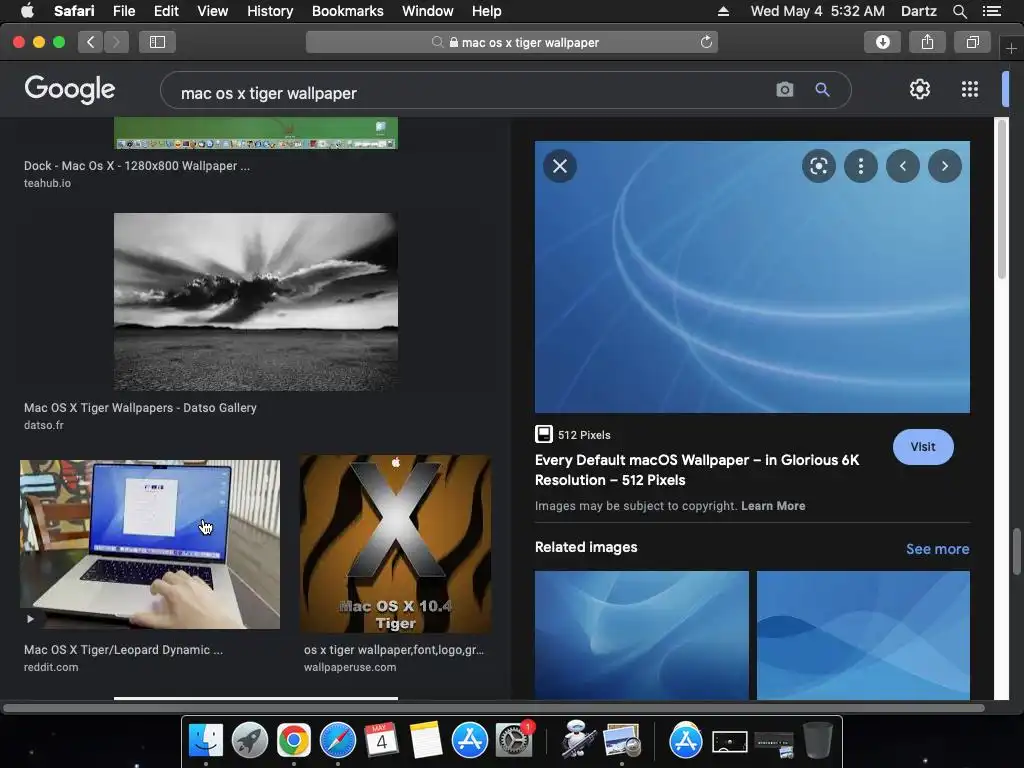Click the Share button in Safari toolbar
The height and width of the screenshot is (768, 1024).
click(x=927, y=42)
